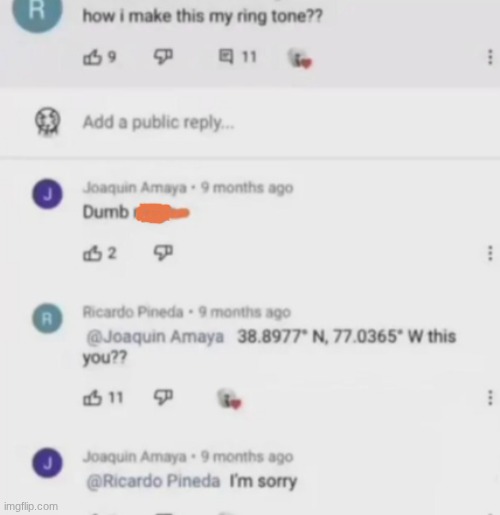500x515 pixels.
Task: Click creator heart badge on ring tone comment
Action: [300, 59]
